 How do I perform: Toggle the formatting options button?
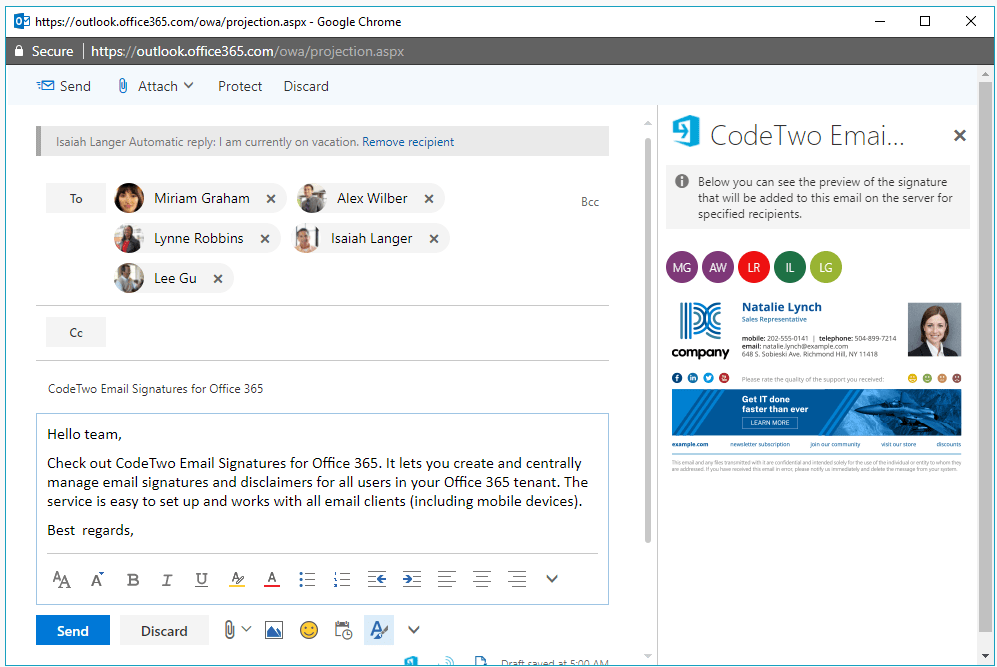379,630
